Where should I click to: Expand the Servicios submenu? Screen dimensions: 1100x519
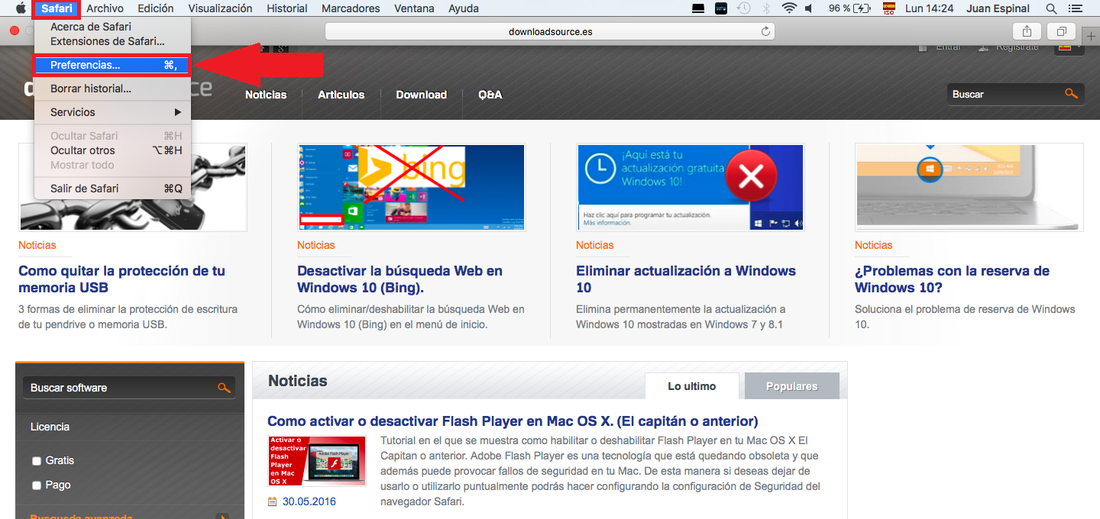(x=112, y=112)
